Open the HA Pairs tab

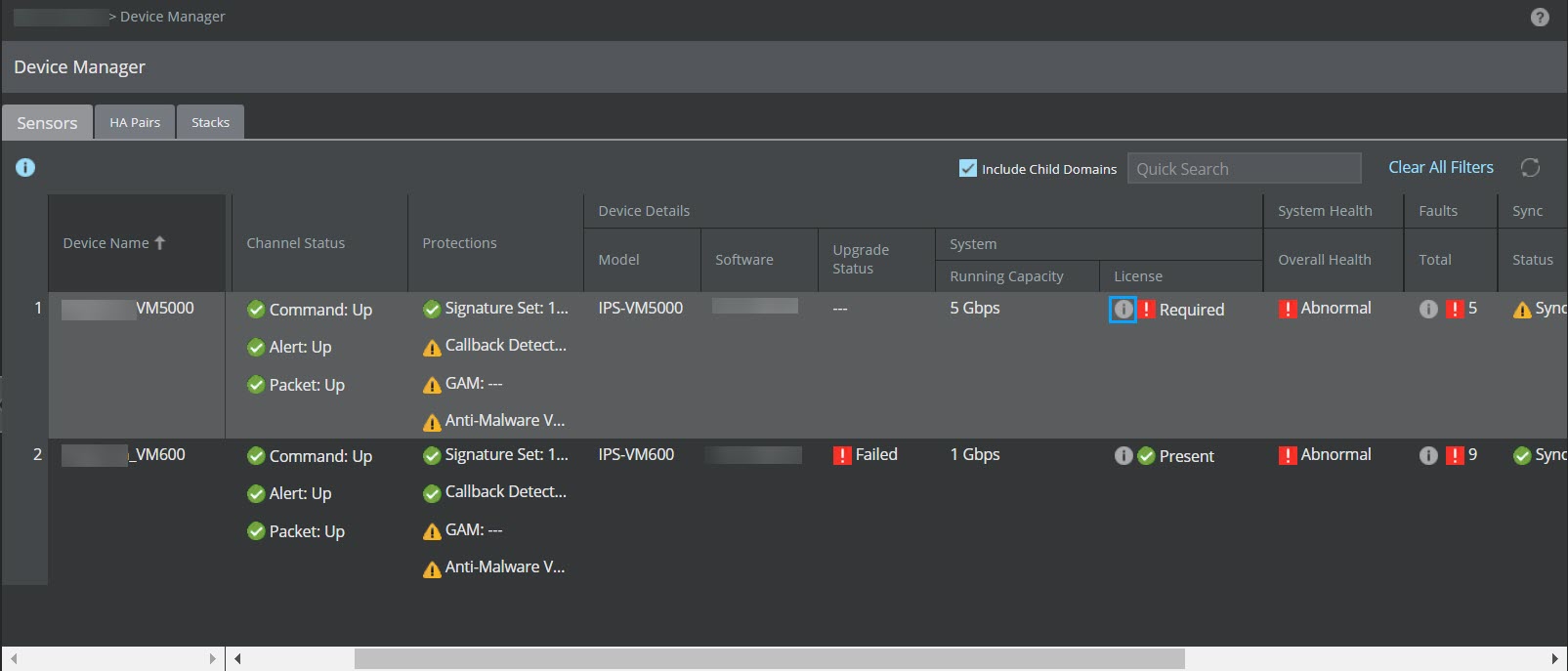click(x=135, y=122)
